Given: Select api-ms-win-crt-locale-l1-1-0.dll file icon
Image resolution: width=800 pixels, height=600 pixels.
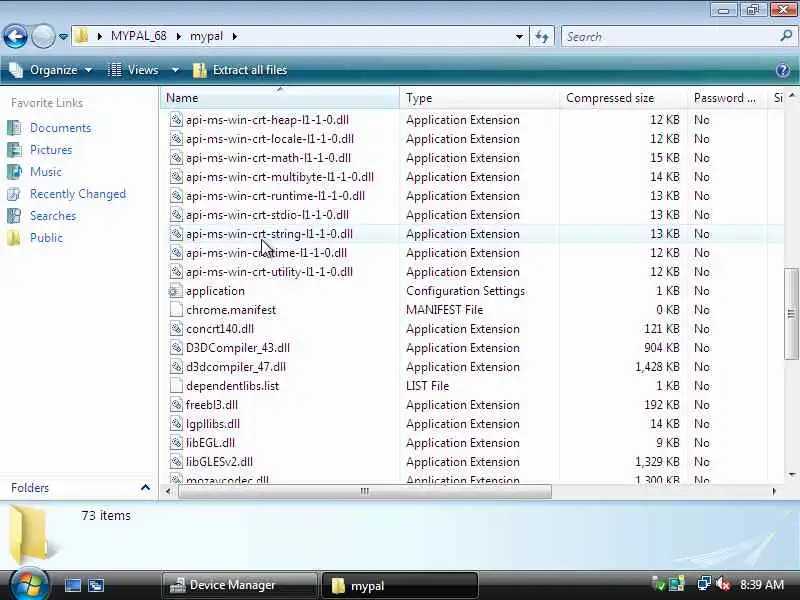Looking at the screenshot, I should click(x=176, y=139).
